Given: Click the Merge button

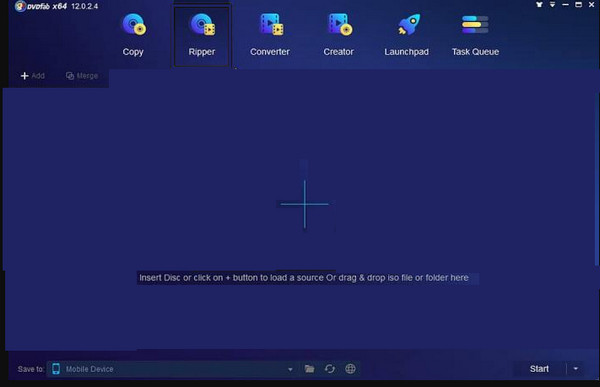Looking at the screenshot, I should click(x=82, y=76).
